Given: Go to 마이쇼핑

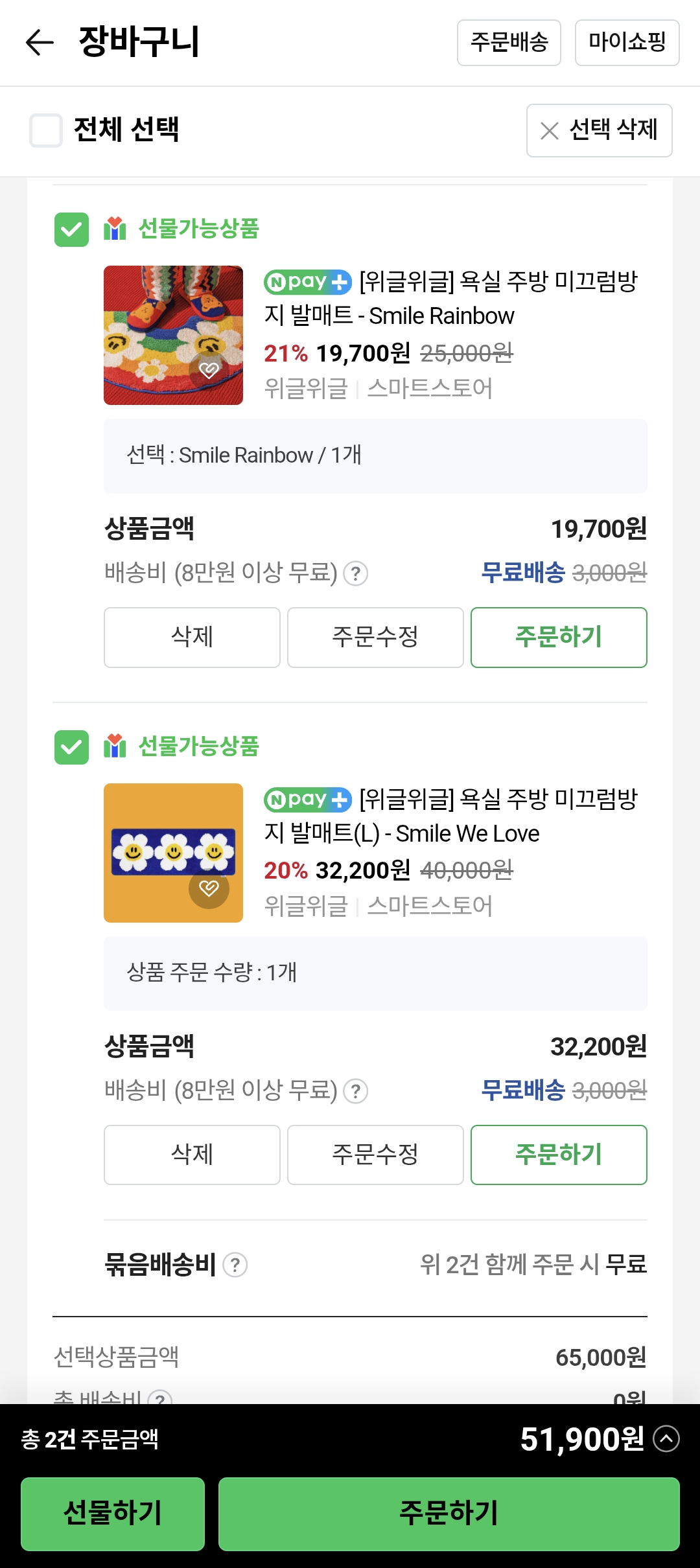Looking at the screenshot, I should 627,43.
